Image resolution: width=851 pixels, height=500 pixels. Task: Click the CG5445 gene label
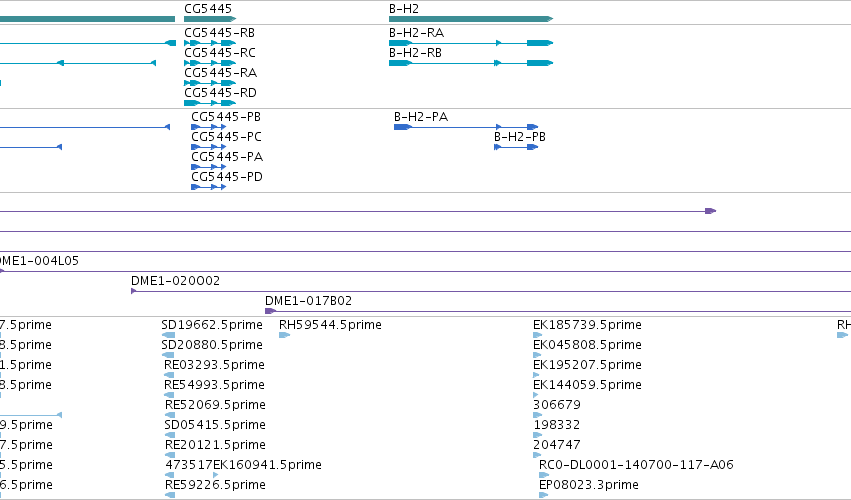tap(208, 9)
